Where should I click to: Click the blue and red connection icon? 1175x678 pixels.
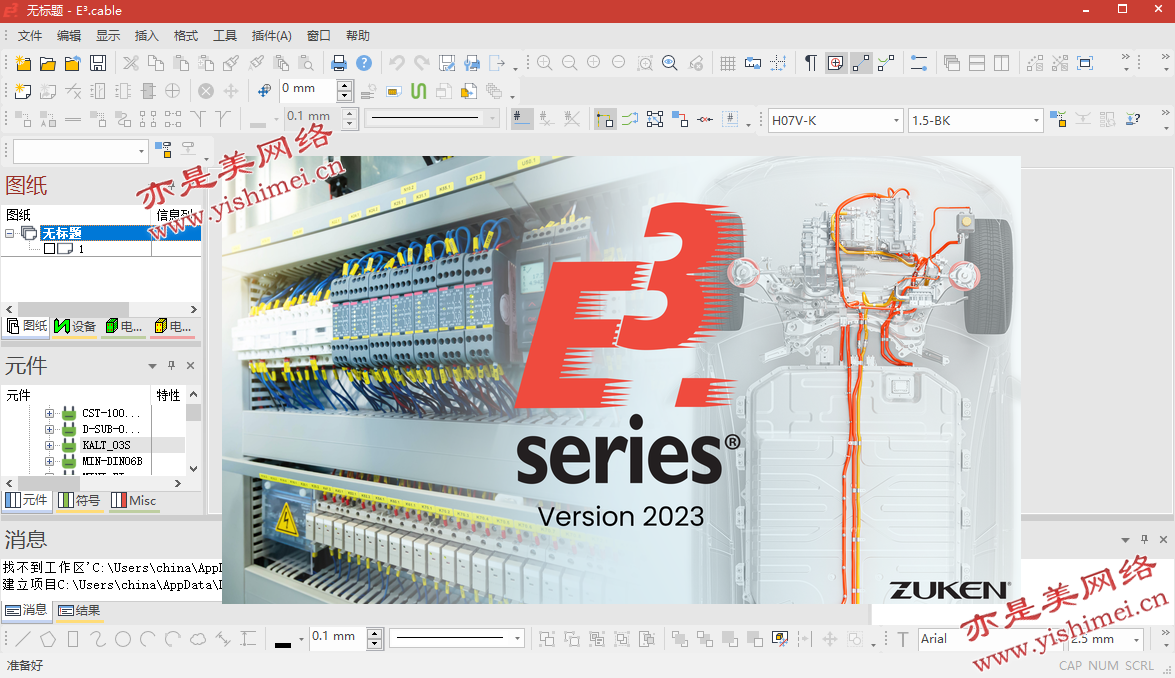click(680, 119)
